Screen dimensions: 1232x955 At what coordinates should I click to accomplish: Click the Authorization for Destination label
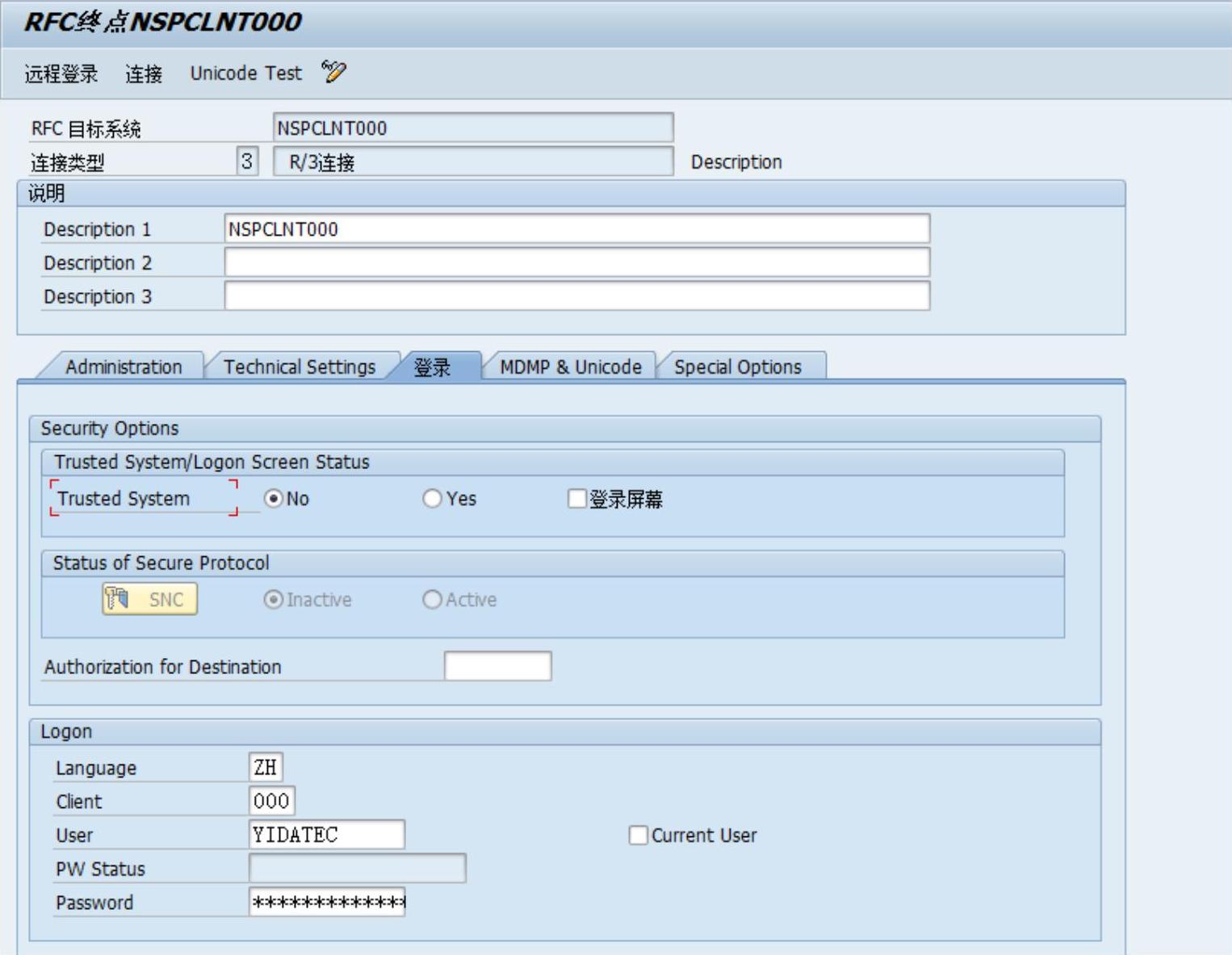tap(163, 667)
